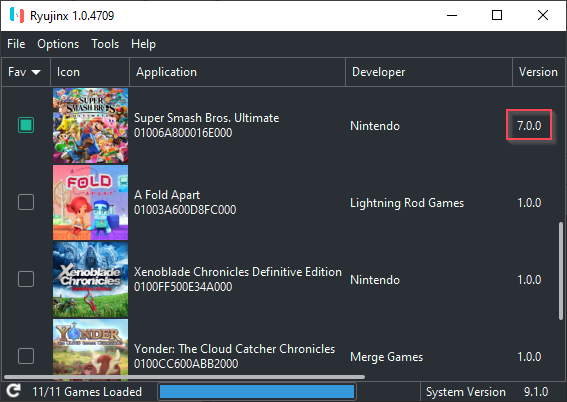Click version 7.0.0 of Super Smash Bros.
The image size is (567, 402).
click(x=529, y=125)
